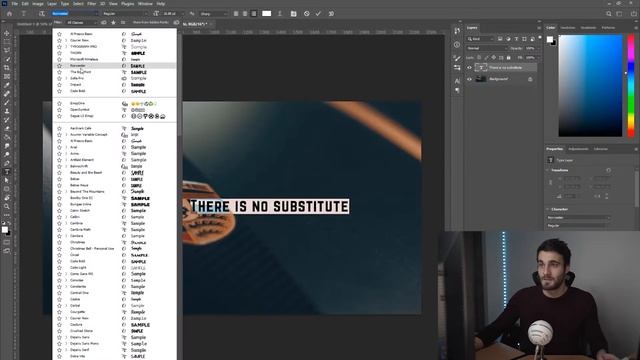Open the anti-aliasing Sharp dropdown
This screenshot has width=640, height=360.
(x=213, y=13)
